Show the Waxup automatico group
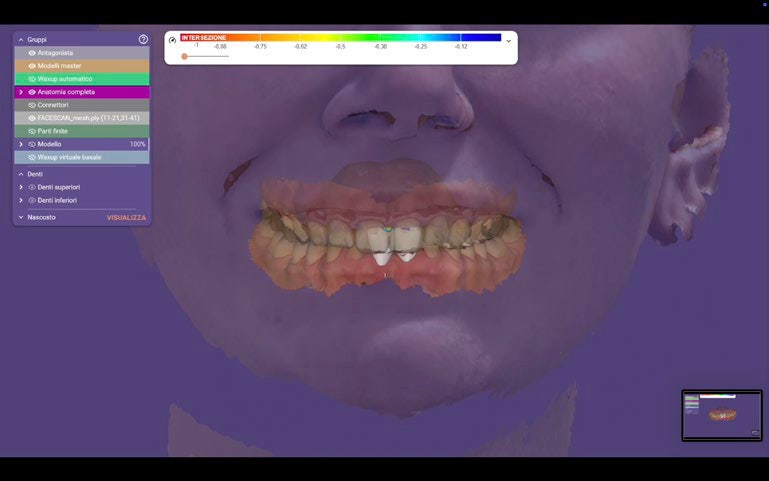The height and width of the screenshot is (481, 769). click(32, 78)
